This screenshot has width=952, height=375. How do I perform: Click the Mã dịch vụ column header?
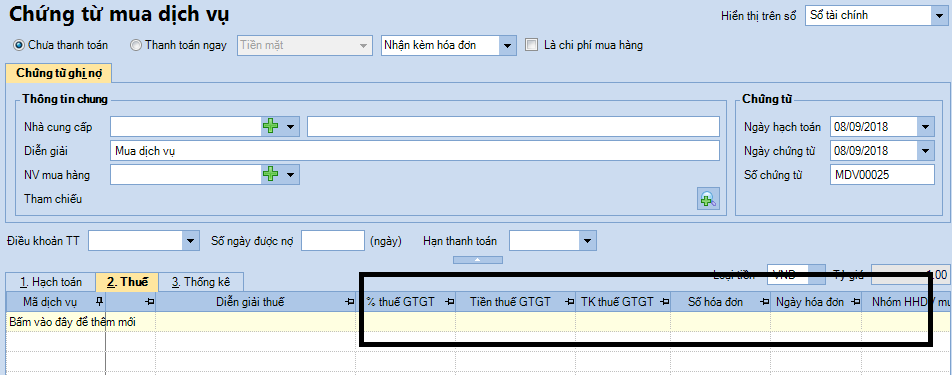pos(56,302)
